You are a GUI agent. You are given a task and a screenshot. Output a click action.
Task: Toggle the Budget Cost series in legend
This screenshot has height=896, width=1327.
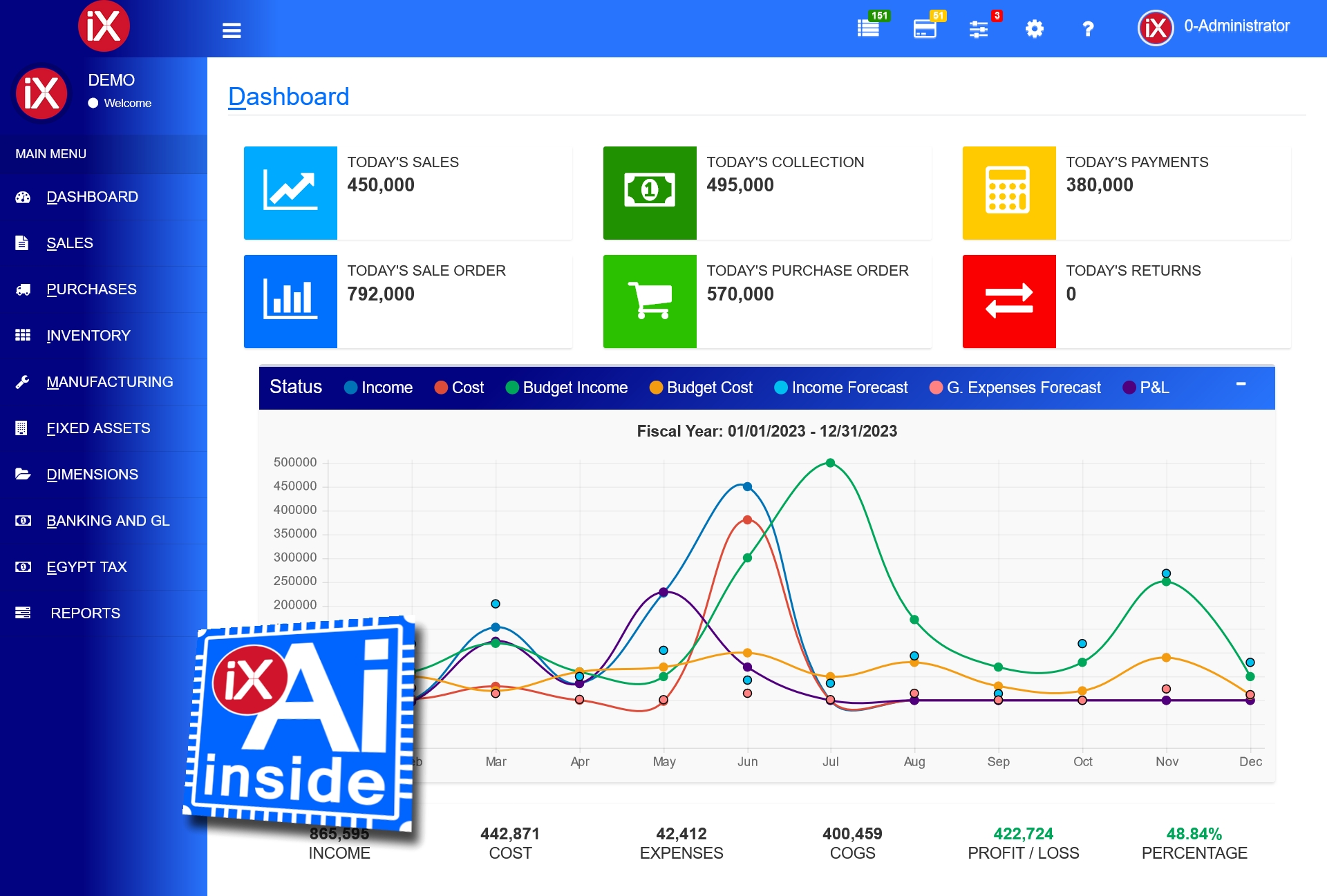702,388
